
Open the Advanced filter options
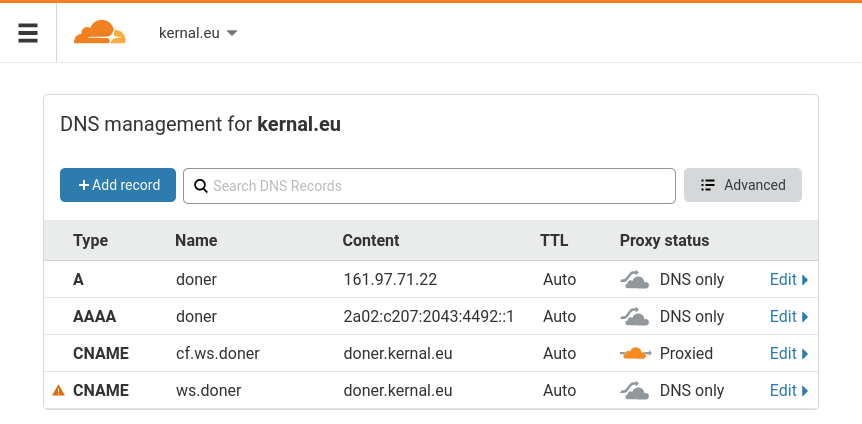743,185
